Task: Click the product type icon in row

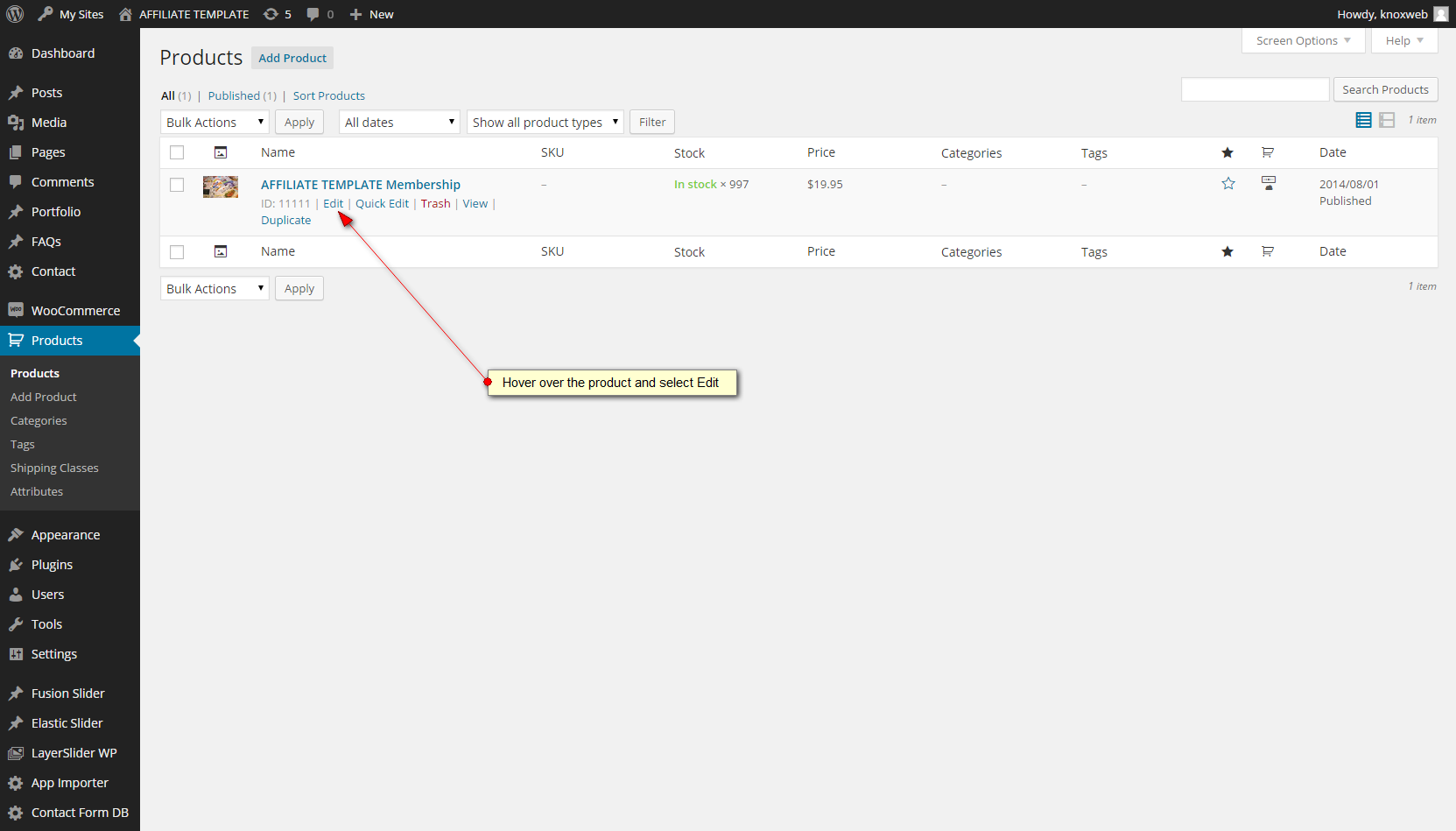Action: tap(1269, 183)
